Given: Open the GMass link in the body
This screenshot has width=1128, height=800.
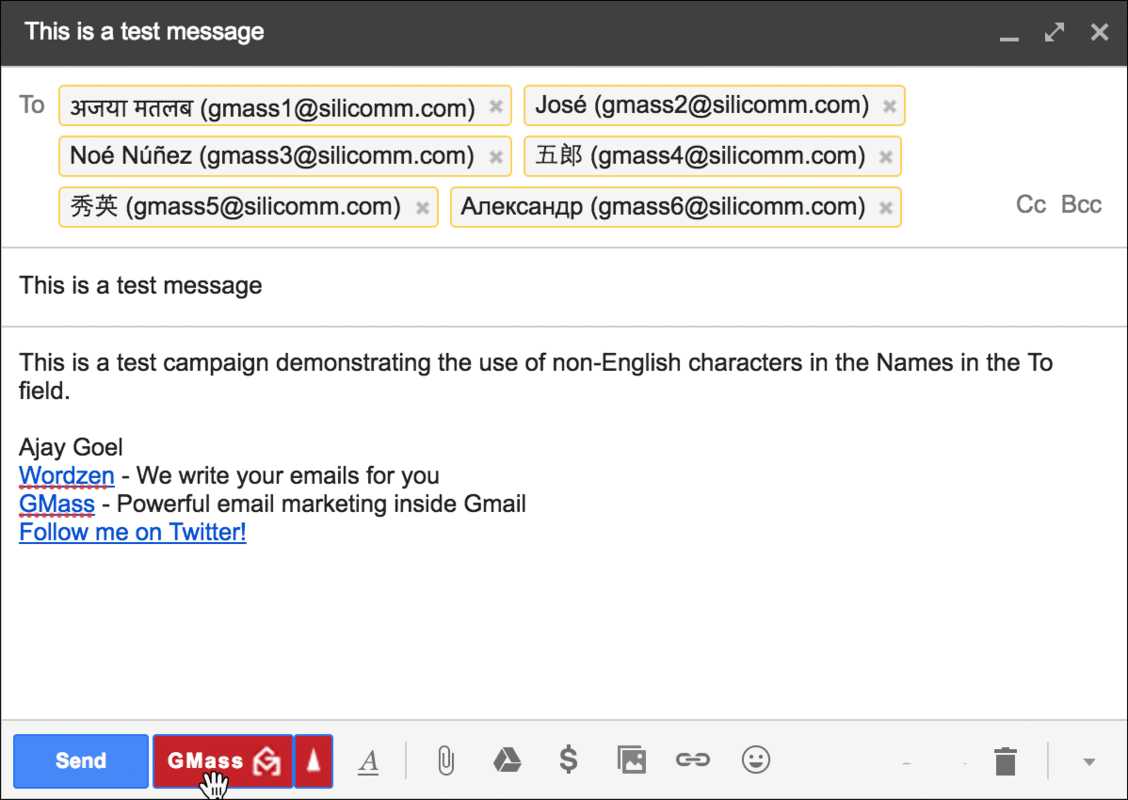Looking at the screenshot, I should pyautogui.click(x=56, y=503).
